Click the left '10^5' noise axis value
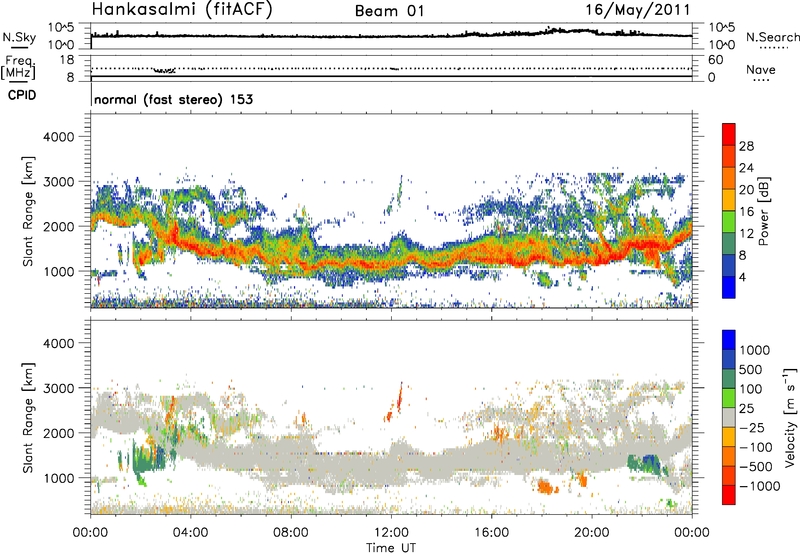The image size is (800, 554). click(x=61, y=28)
